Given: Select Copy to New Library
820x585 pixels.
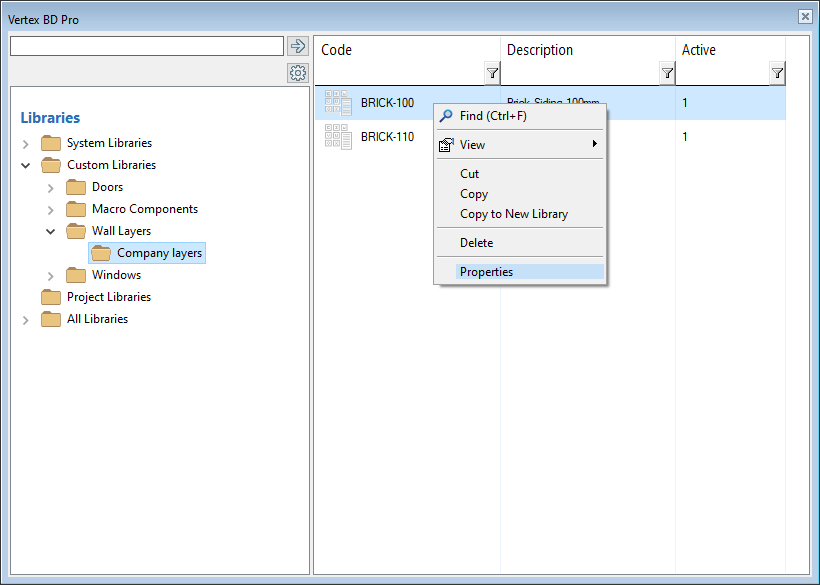Looking at the screenshot, I should 513,214.
